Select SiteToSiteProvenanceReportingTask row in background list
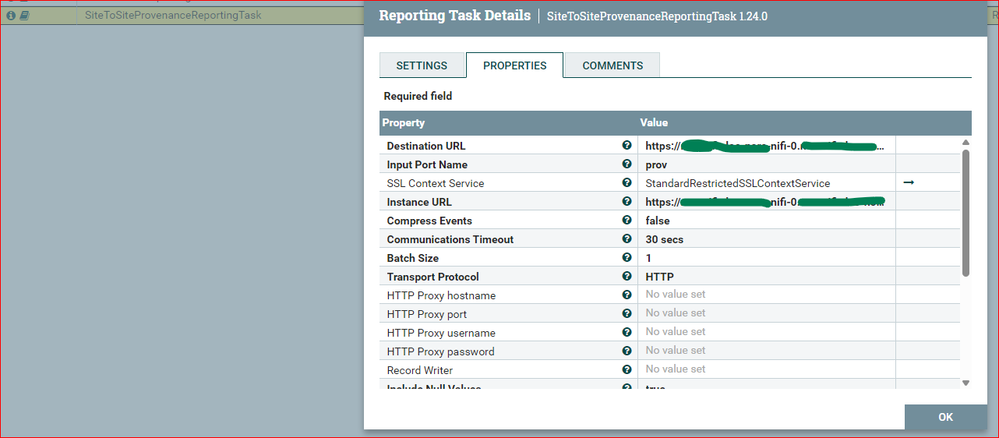This screenshot has height=438, width=999. coord(182,15)
